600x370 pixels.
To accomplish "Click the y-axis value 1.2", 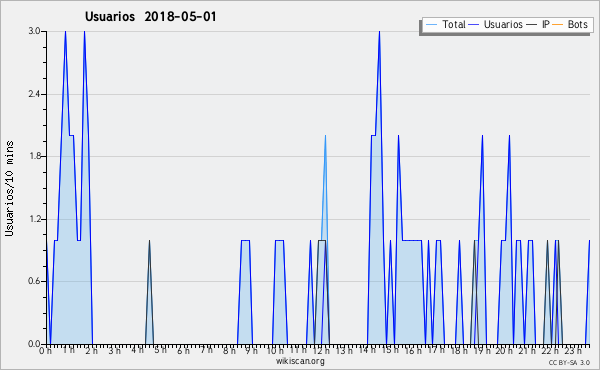I will (34, 219).
